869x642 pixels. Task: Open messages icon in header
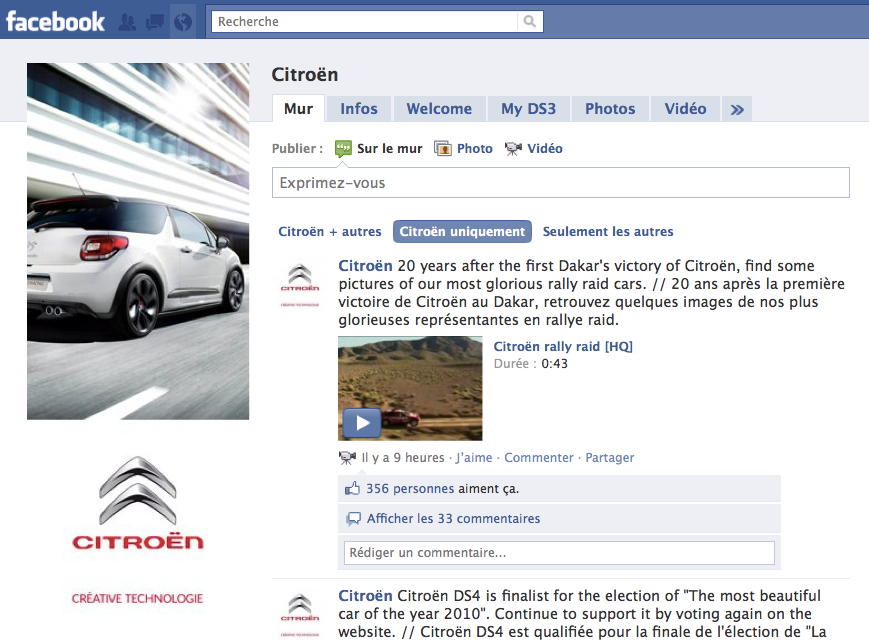[155, 22]
